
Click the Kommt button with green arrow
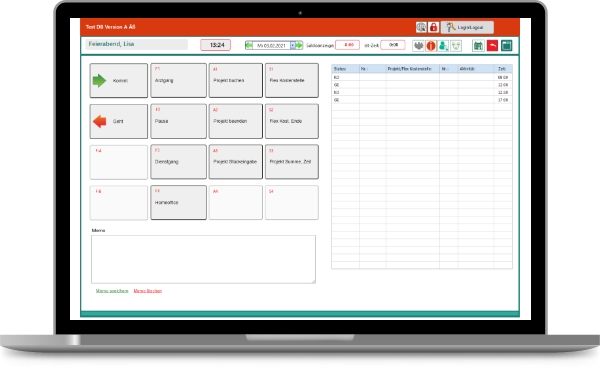(119, 80)
